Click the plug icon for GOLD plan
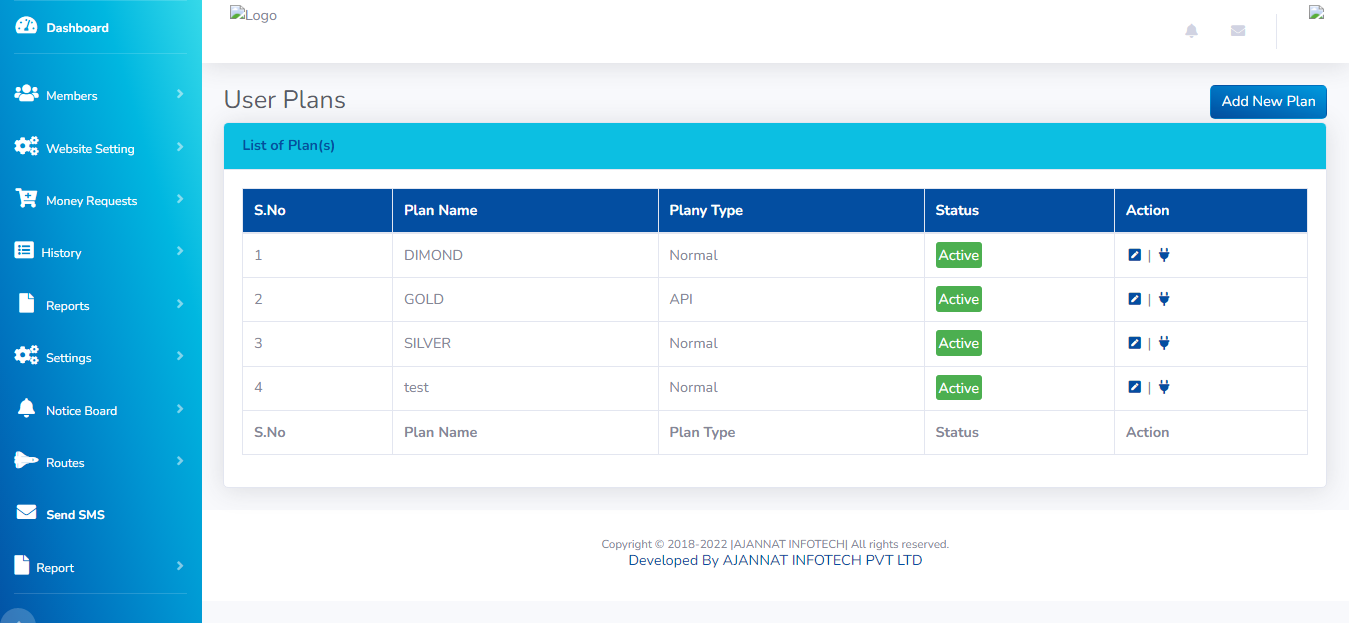Screen dimensions: 1349x623 [1163, 299]
